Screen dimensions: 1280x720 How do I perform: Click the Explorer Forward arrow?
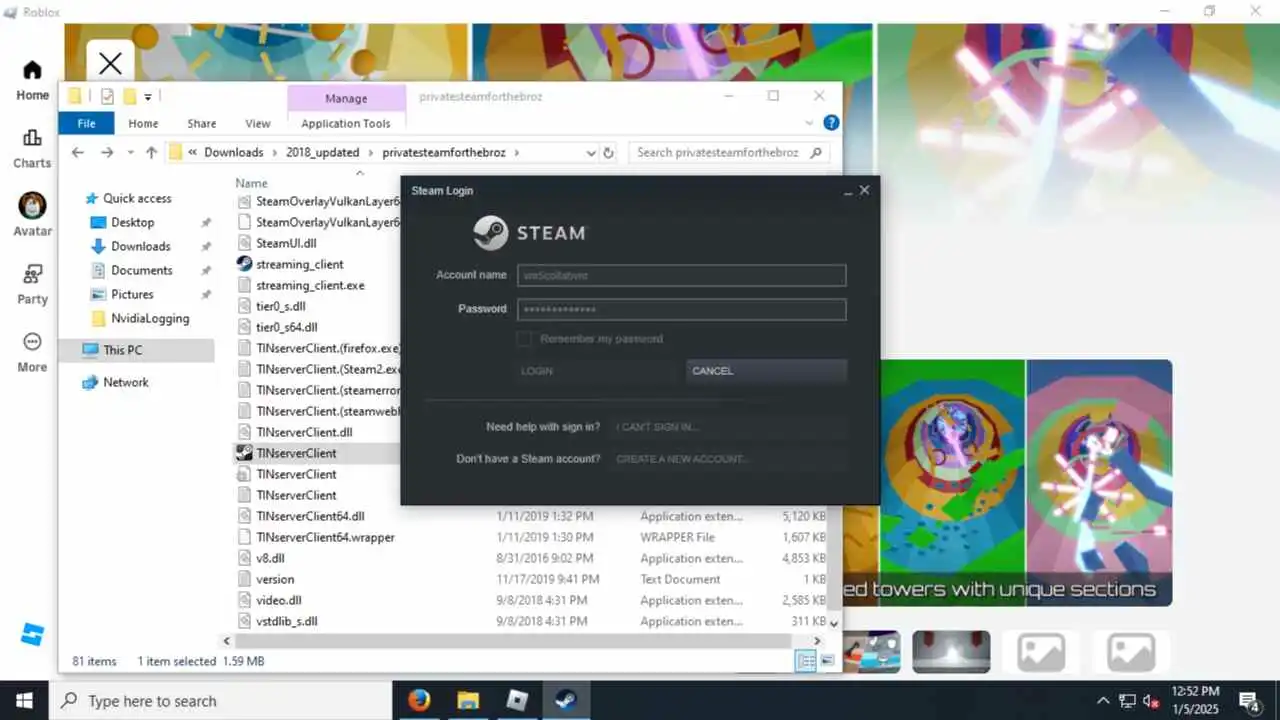107,152
